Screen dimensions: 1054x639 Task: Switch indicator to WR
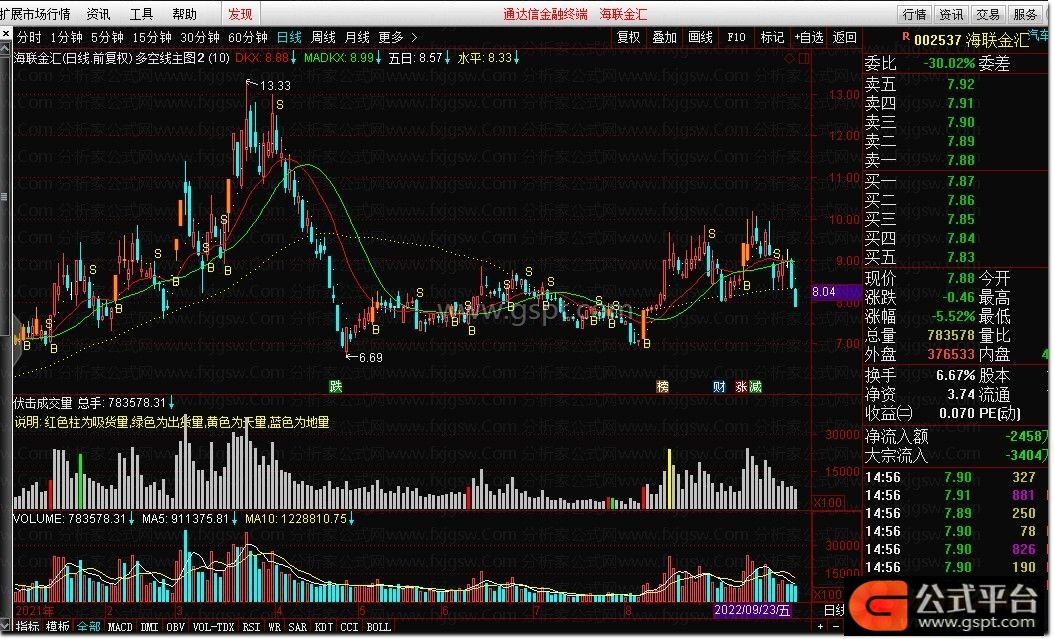(x=274, y=627)
